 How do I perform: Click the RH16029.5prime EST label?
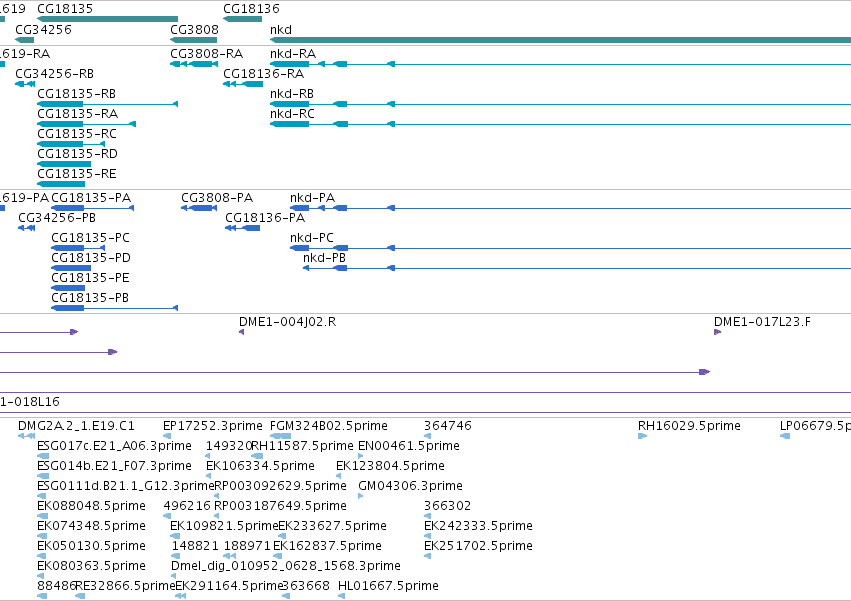(689, 426)
